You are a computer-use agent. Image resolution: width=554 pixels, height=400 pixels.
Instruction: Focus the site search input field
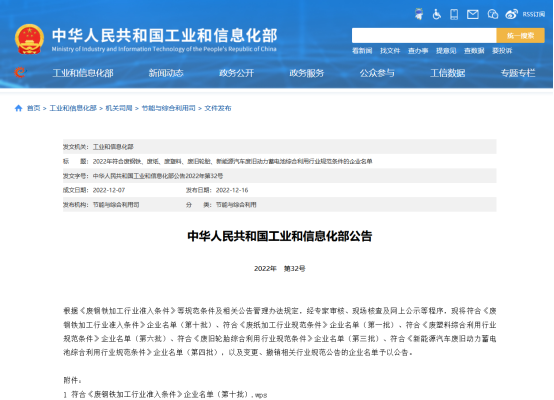(424, 36)
